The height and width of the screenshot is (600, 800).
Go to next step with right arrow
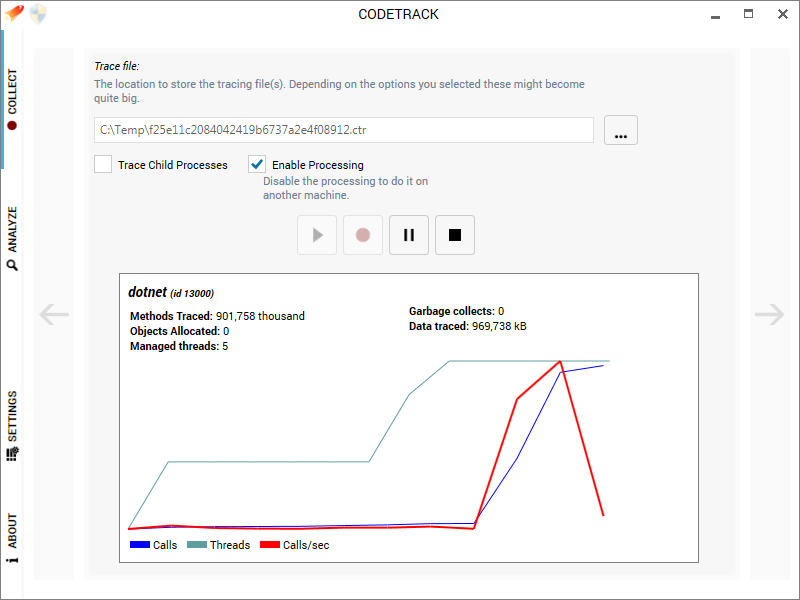pos(769,314)
